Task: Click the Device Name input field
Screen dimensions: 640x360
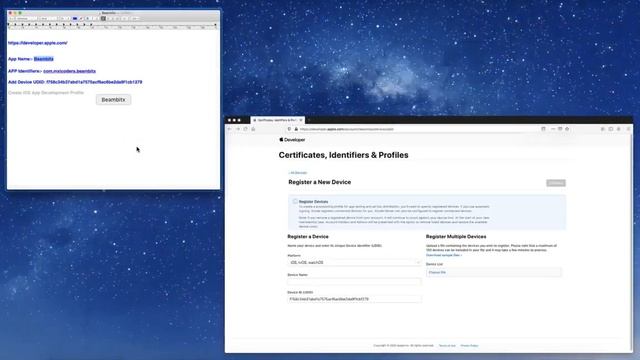Action: pos(354,282)
